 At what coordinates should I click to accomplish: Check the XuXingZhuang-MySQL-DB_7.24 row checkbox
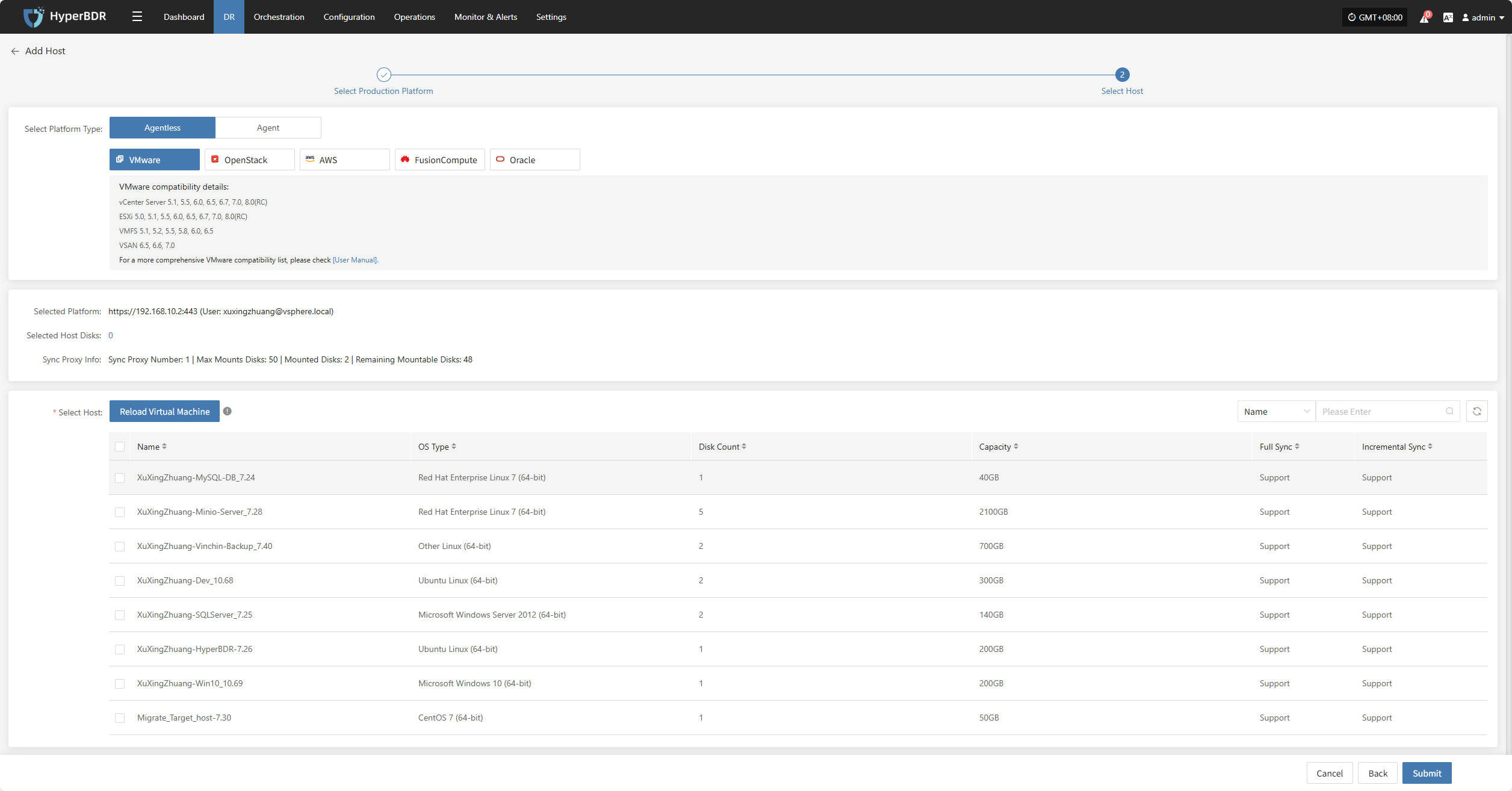tap(120, 478)
